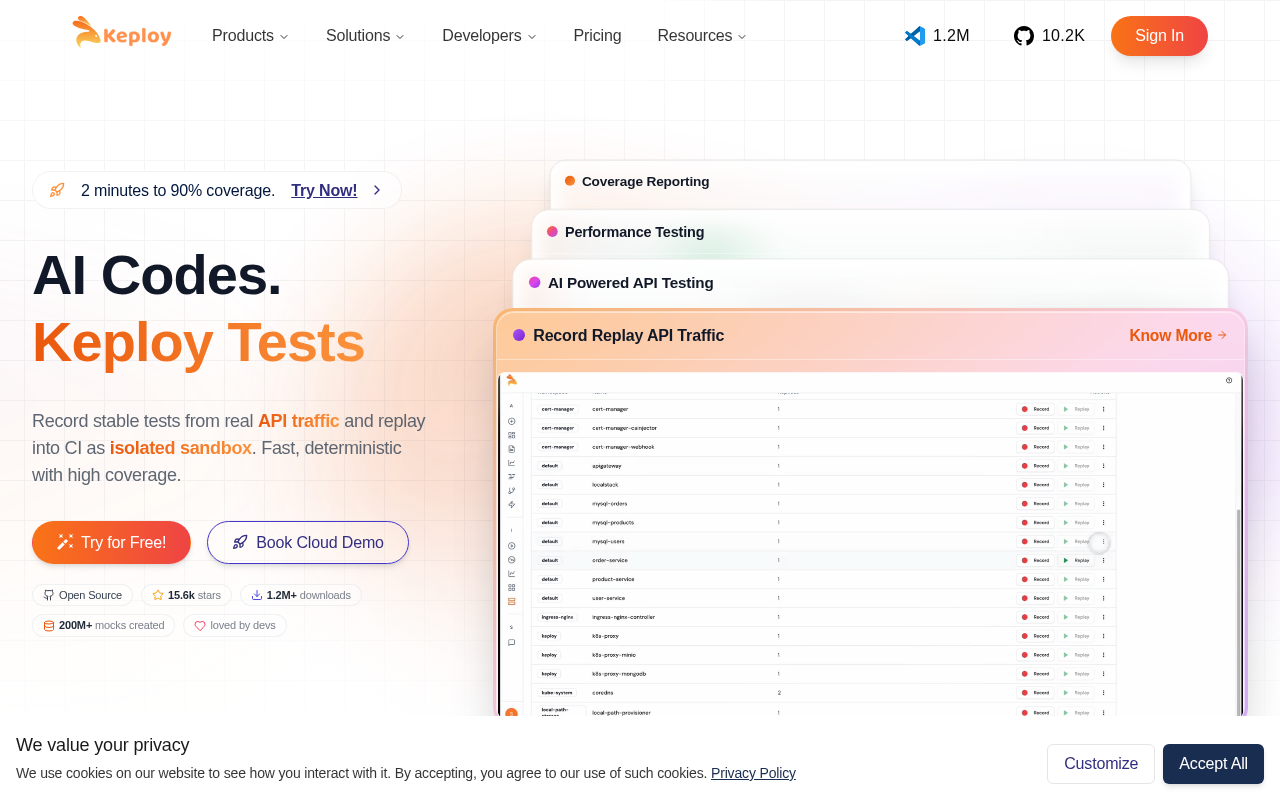Click the loved by devs heart badge

235,625
